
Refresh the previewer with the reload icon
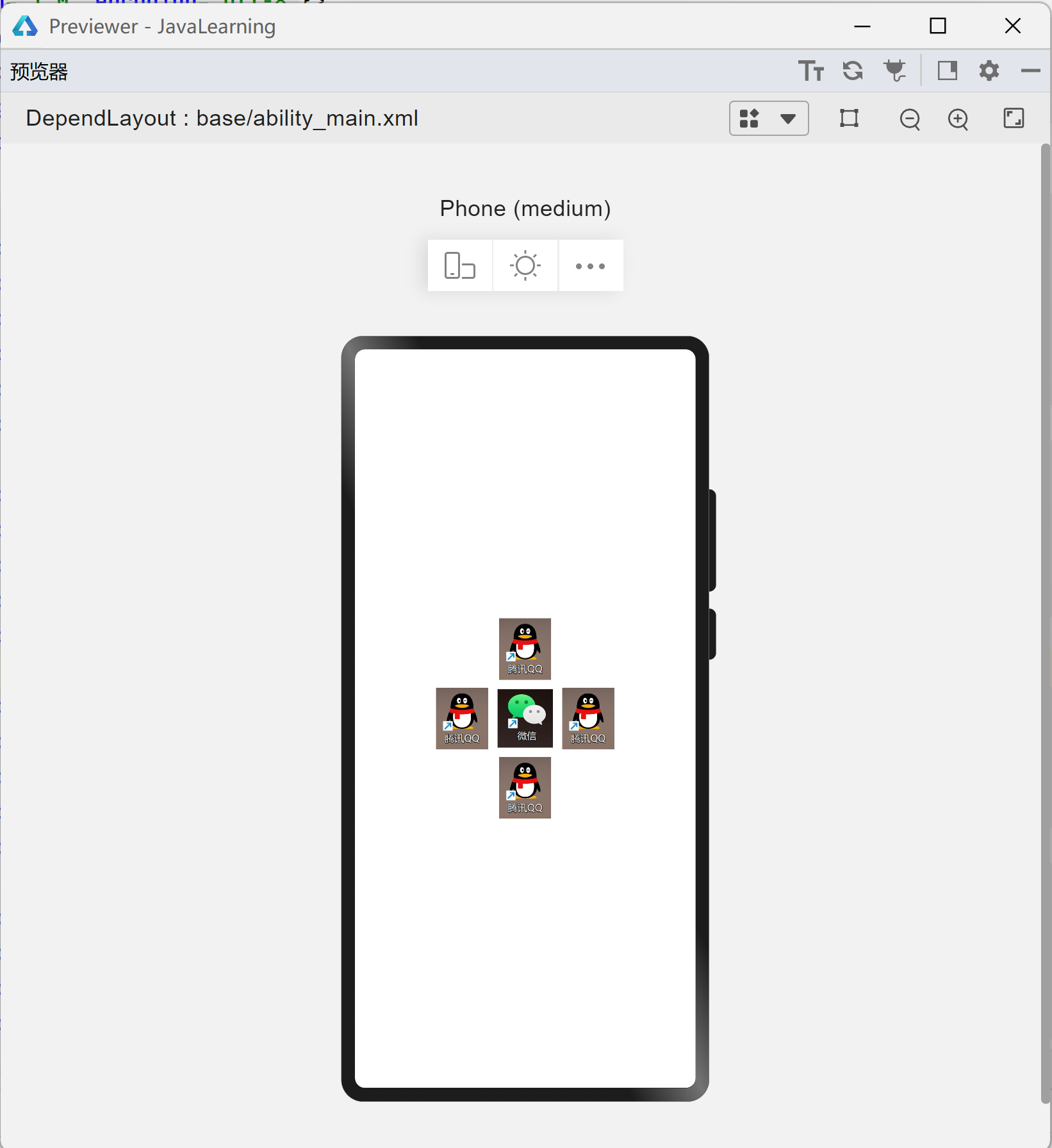[x=853, y=71]
